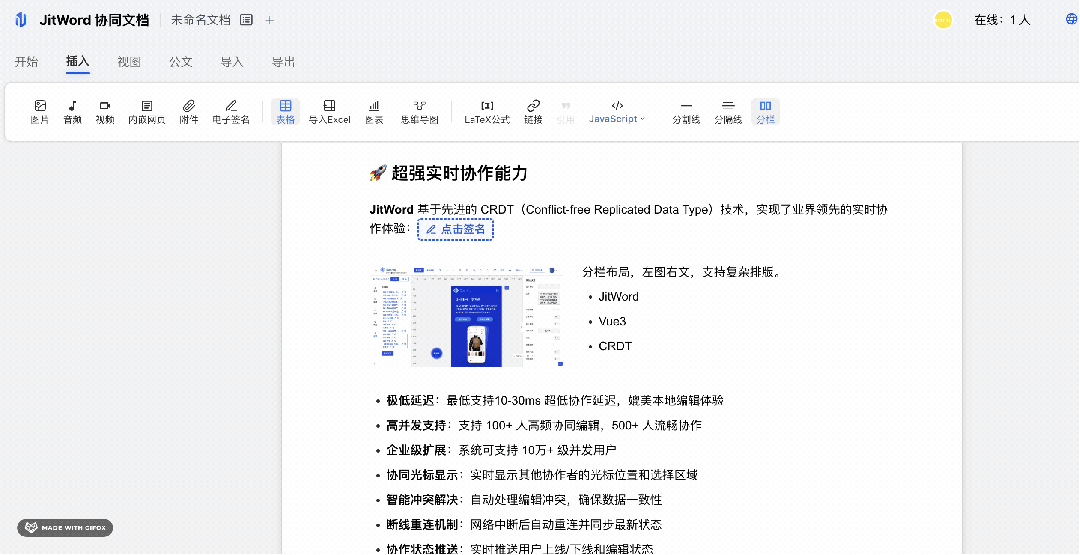Click the JitWord bullet item
The image size is (1080, 555).
click(x=619, y=297)
